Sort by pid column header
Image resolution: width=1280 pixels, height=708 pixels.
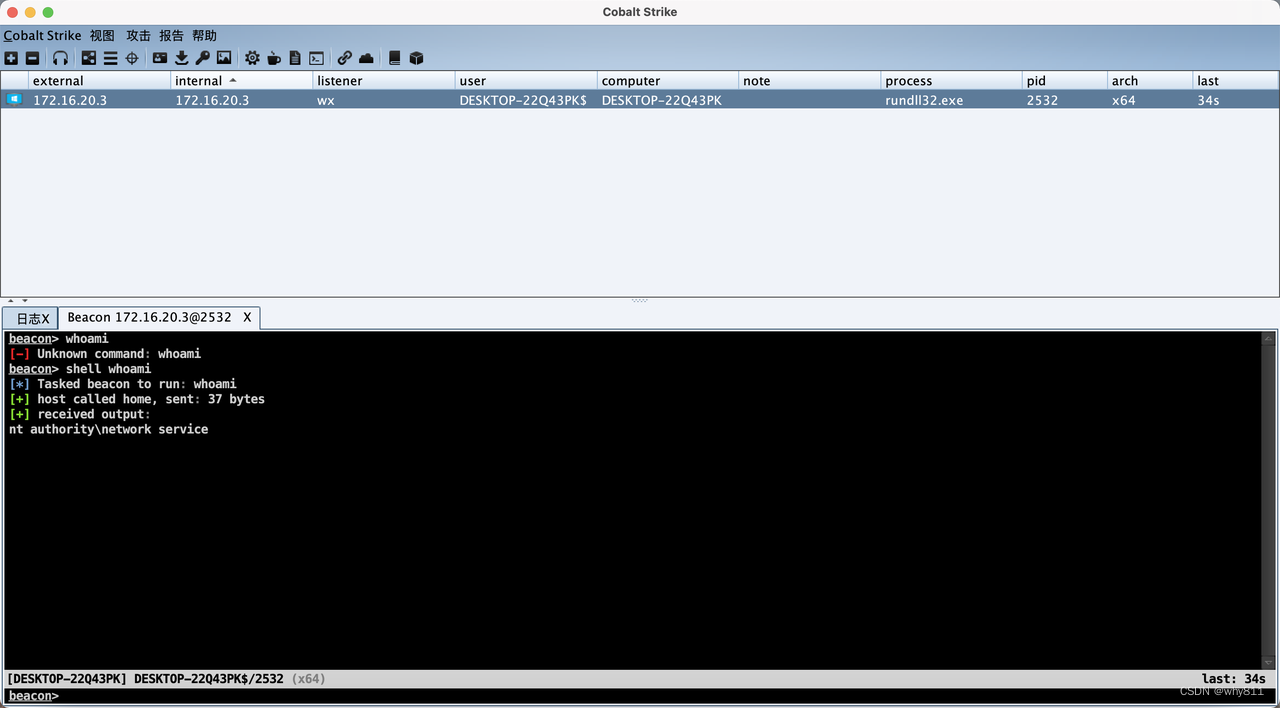pyautogui.click(x=1065, y=80)
